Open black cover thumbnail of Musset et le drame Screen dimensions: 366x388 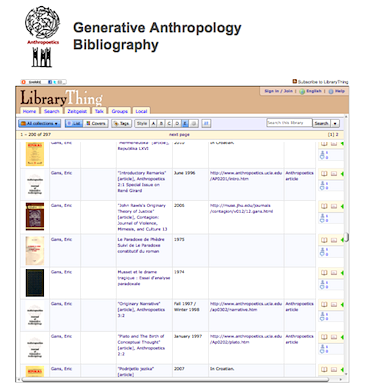pos(35,283)
